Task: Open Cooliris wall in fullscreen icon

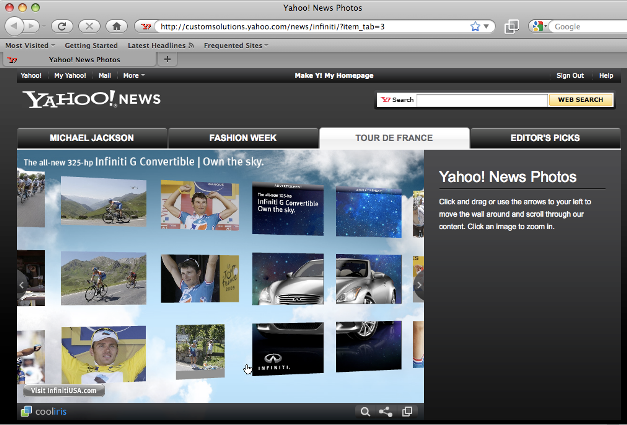Action: tap(407, 411)
